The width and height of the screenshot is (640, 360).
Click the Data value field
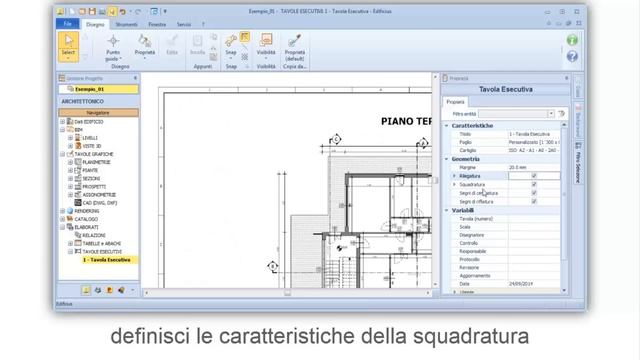(x=534, y=284)
